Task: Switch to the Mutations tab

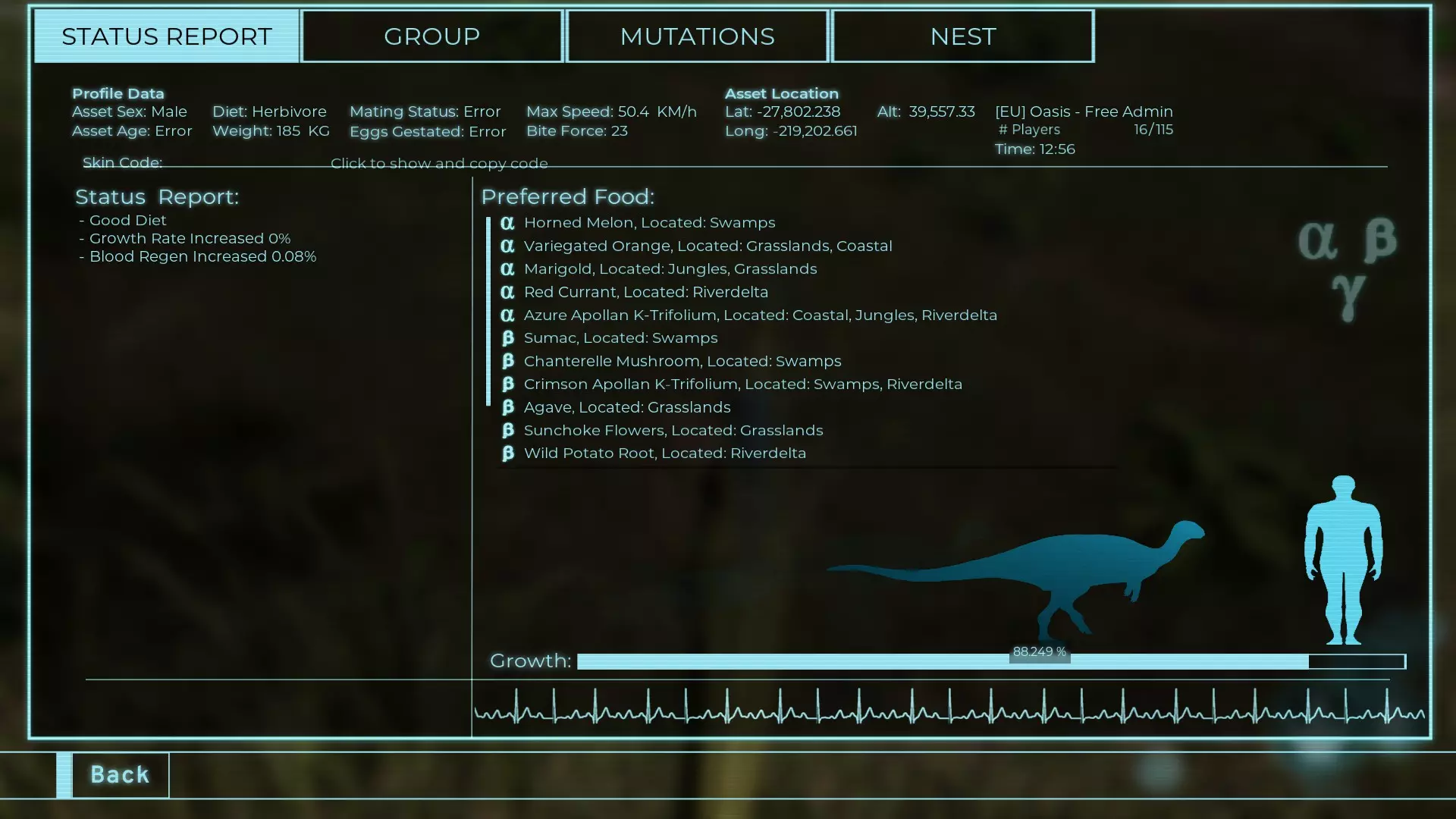Action: [x=697, y=36]
